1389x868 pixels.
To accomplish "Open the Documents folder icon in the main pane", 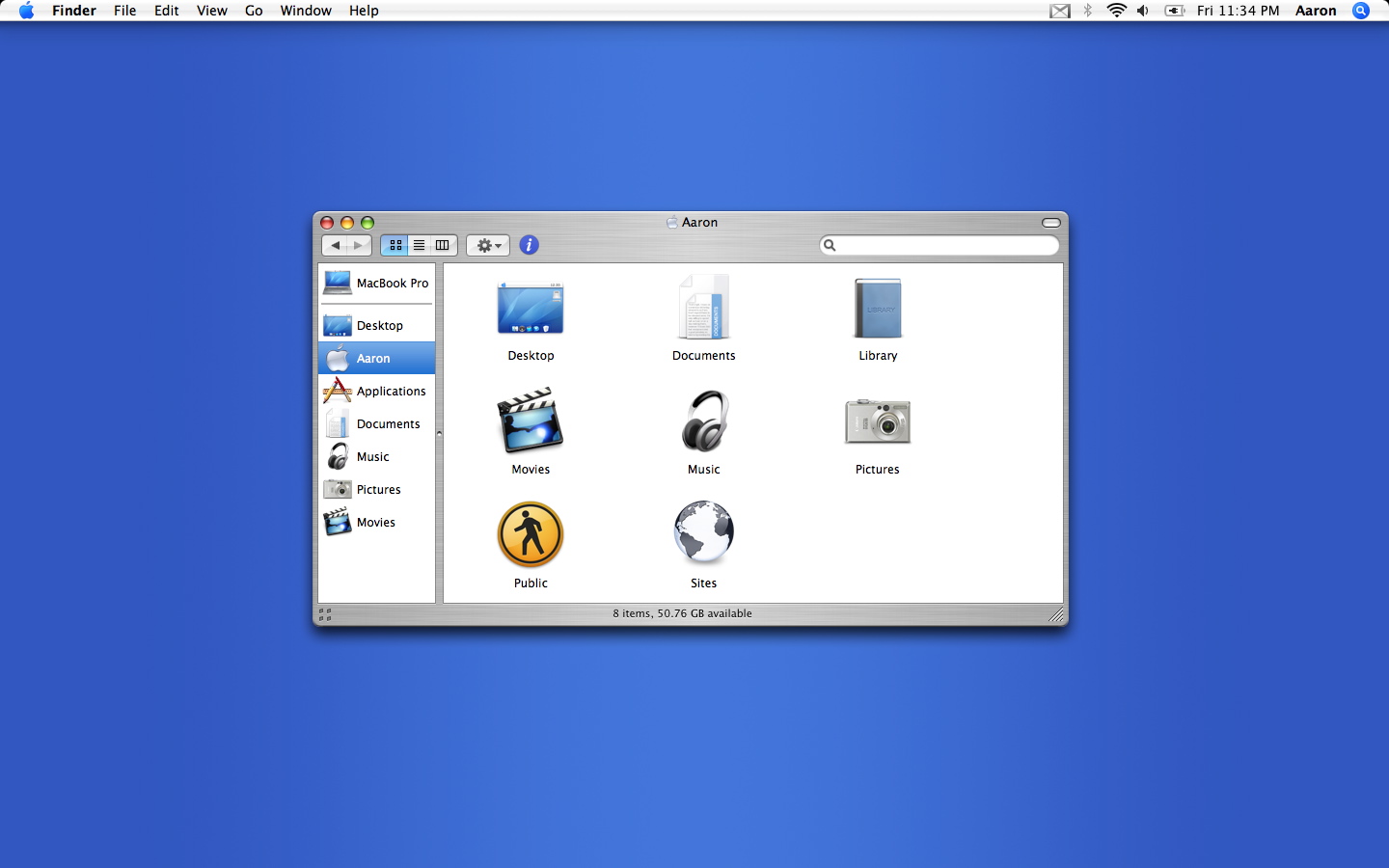I will pos(704,307).
